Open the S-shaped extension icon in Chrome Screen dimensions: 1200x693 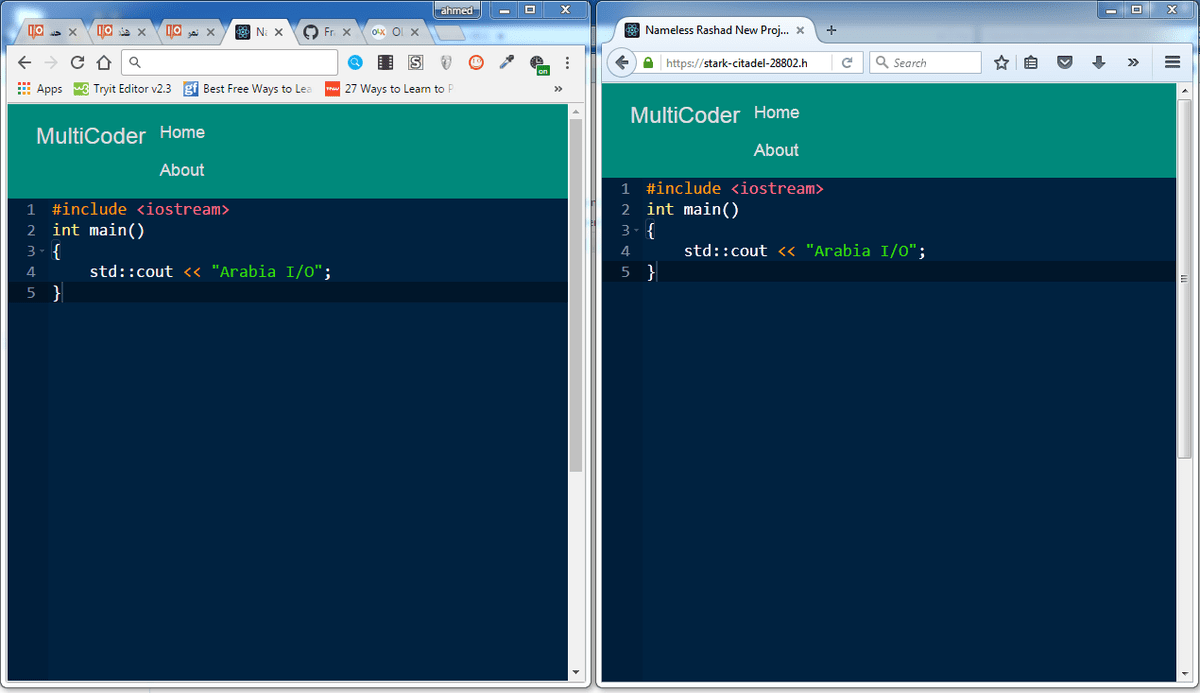(415, 62)
